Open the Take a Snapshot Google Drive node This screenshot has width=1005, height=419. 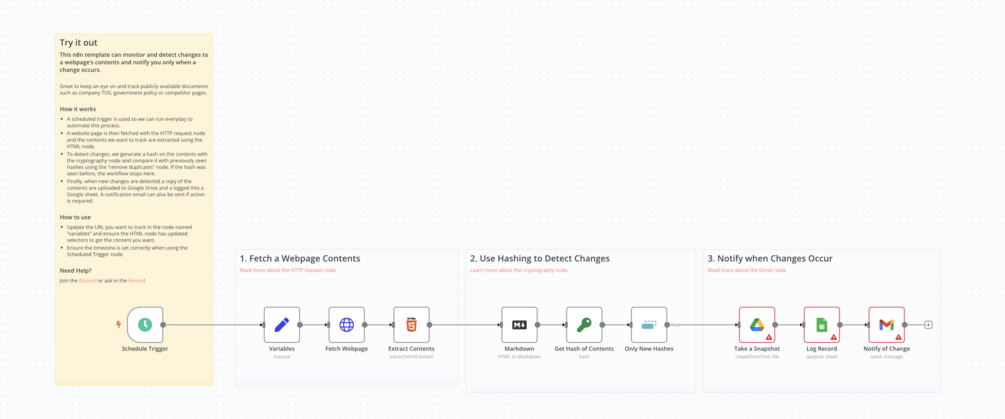[757, 325]
